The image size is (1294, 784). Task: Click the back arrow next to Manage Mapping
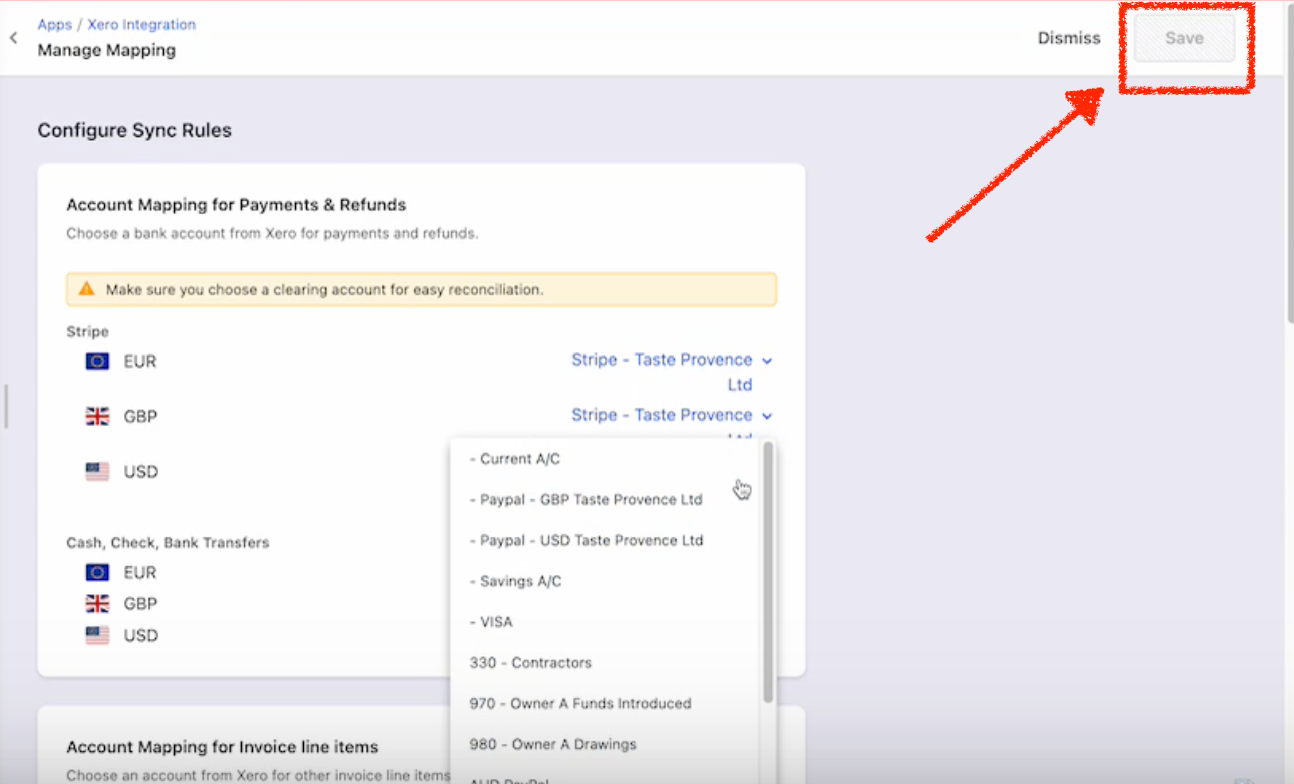click(x=12, y=37)
